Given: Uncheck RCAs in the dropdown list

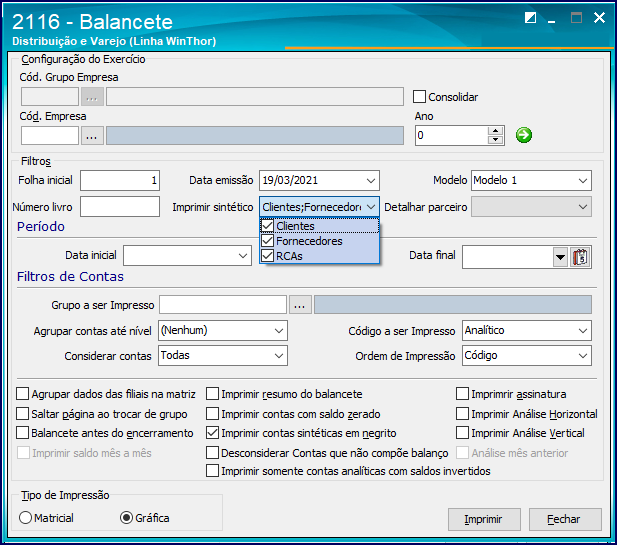Looking at the screenshot, I should click(268, 256).
